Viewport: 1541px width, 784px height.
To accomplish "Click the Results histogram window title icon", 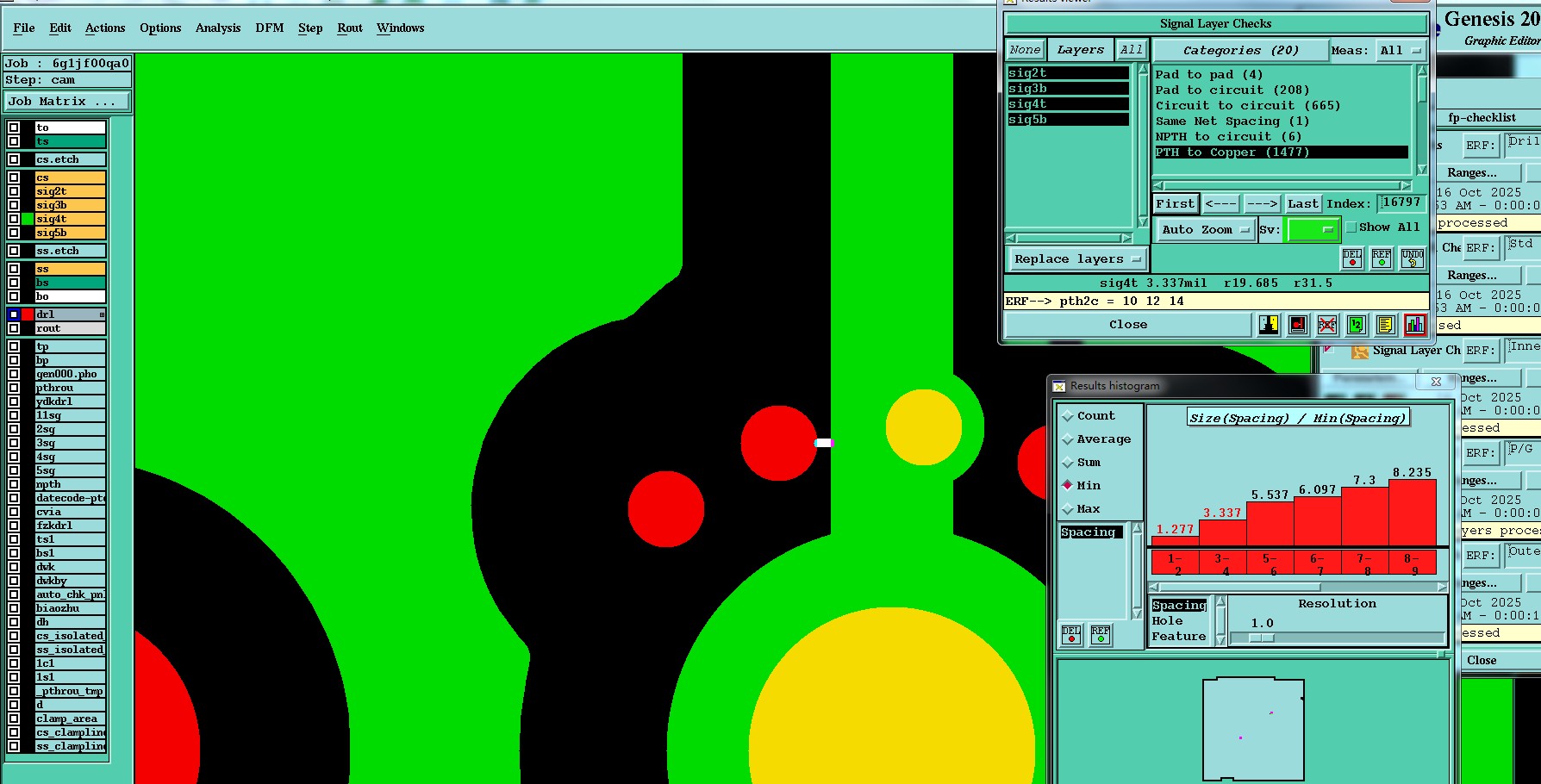I will 1059,386.
